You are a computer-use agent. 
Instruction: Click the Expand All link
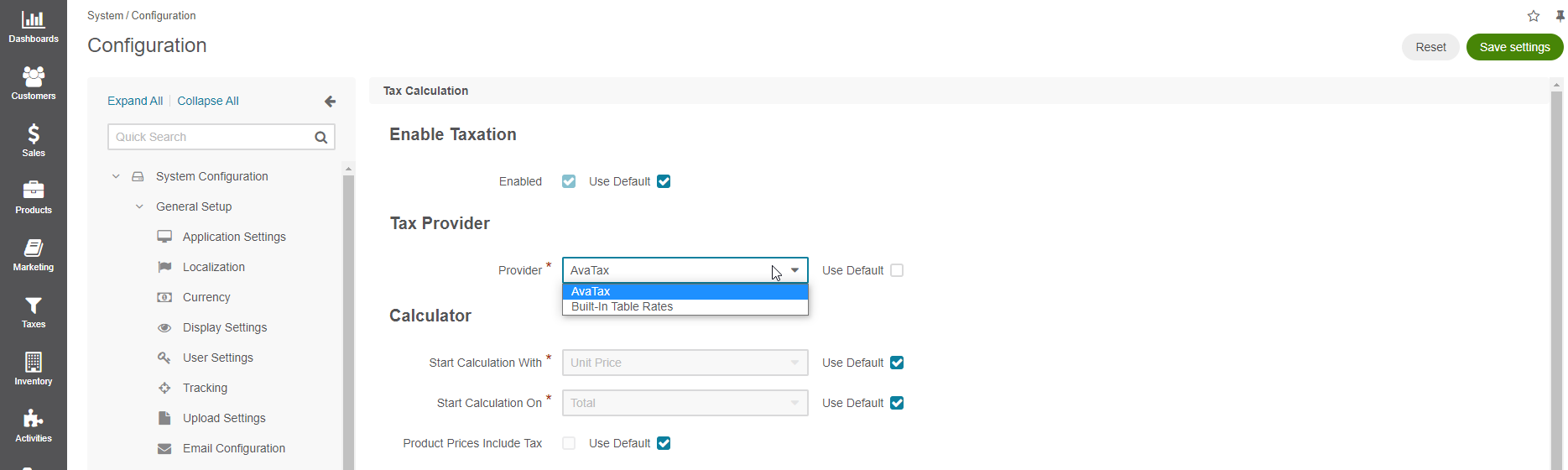tap(135, 101)
